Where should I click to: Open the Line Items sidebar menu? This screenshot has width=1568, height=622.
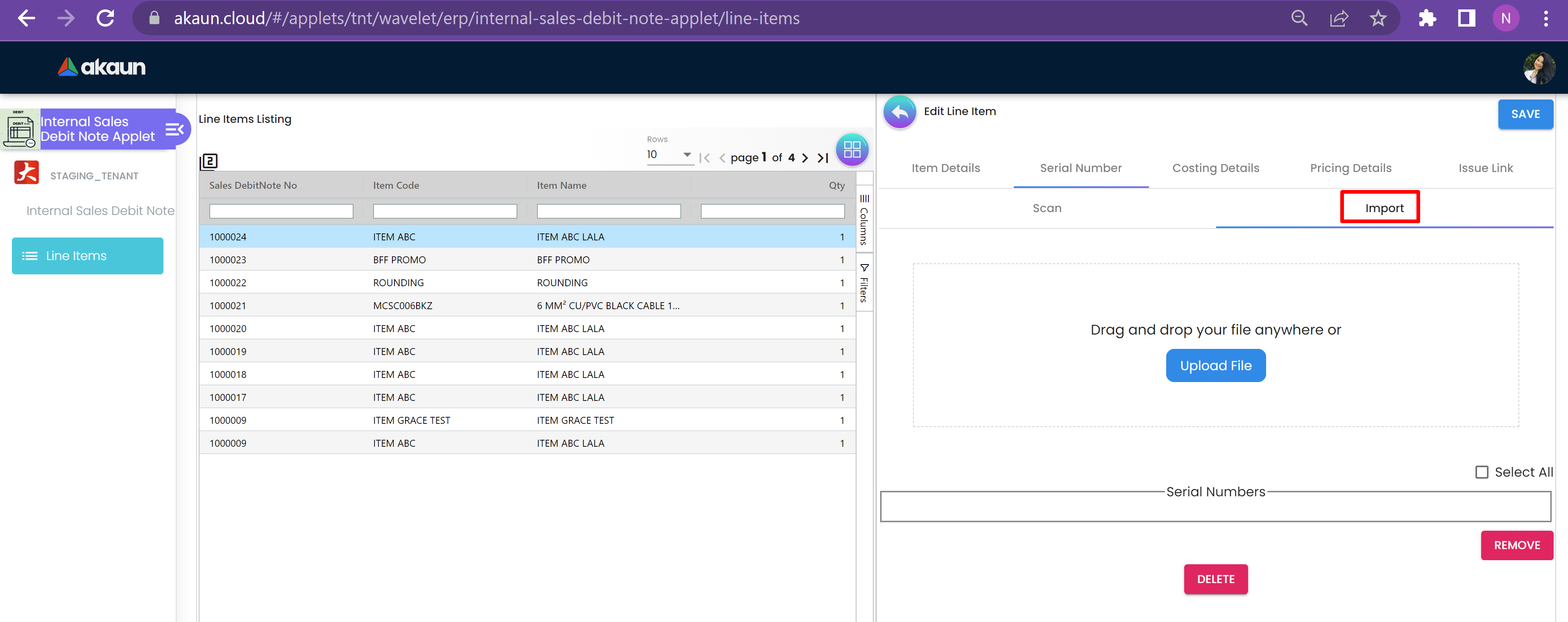(88, 256)
